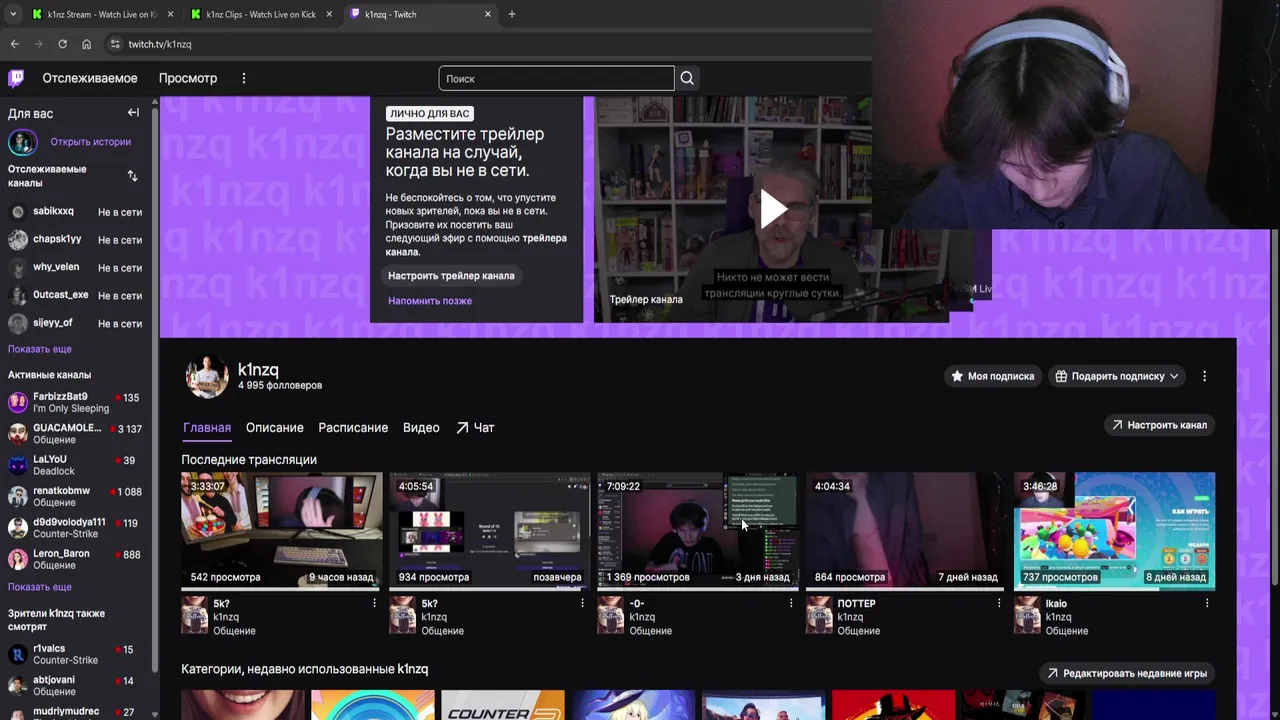1280x720 pixels.
Task: Open r1valcs channel in sidebar
Action: 76,655
